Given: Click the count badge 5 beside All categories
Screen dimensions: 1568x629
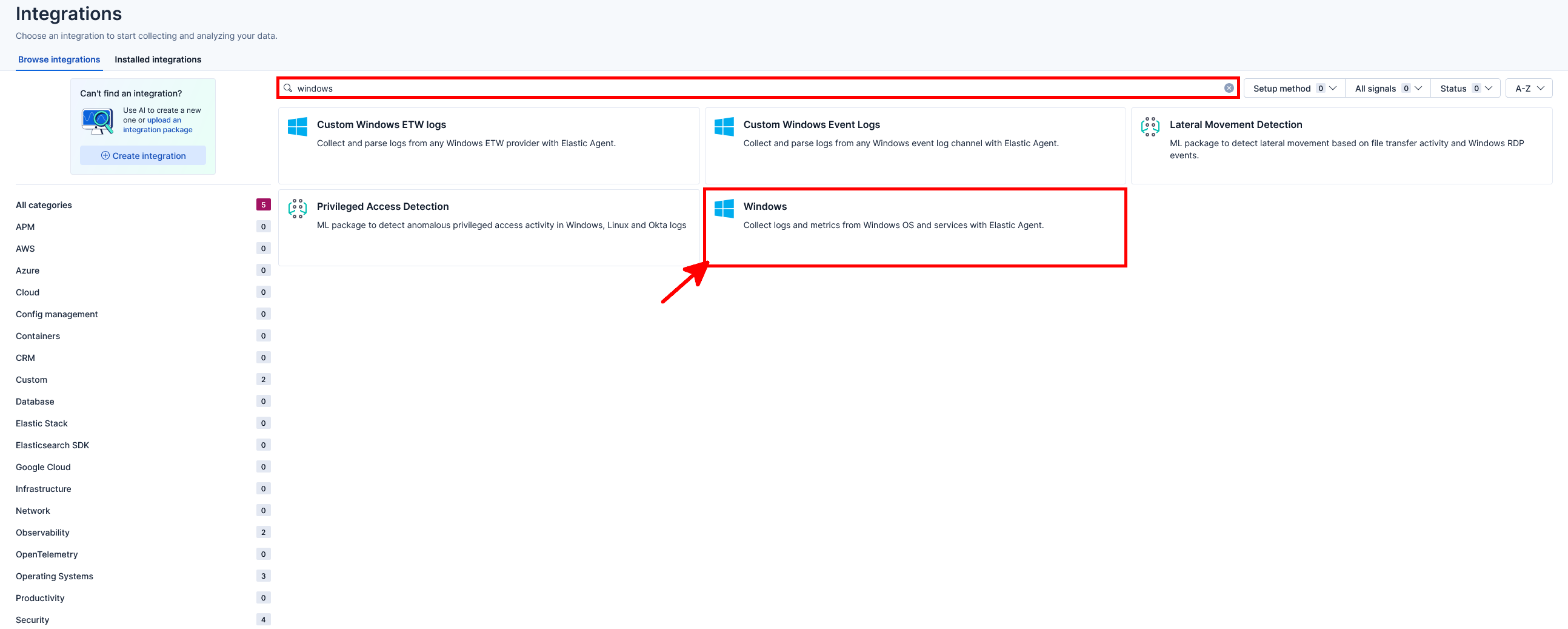Looking at the screenshot, I should pyautogui.click(x=263, y=204).
